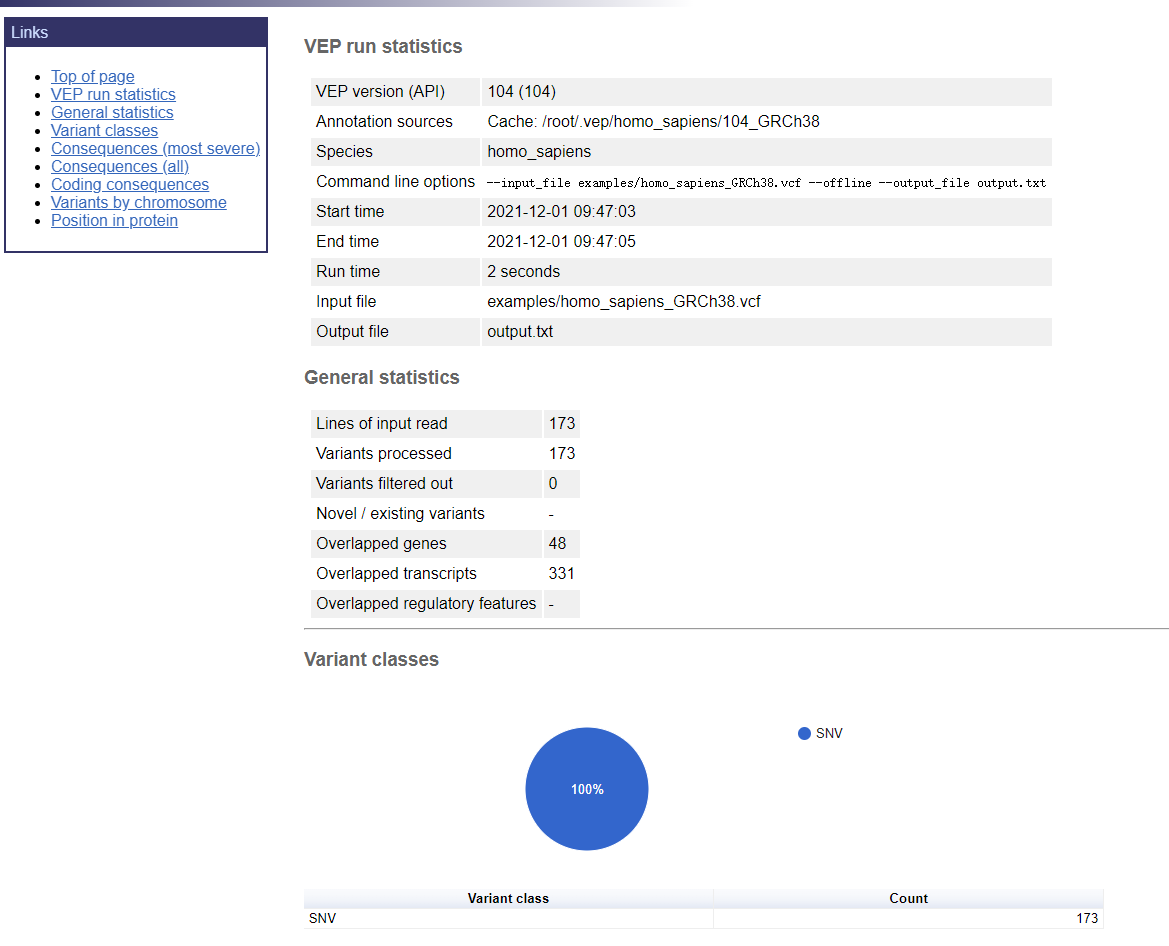The width and height of the screenshot is (1169, 946).
Task: Click the General statistics heading
Action: [x=382, y=377]
